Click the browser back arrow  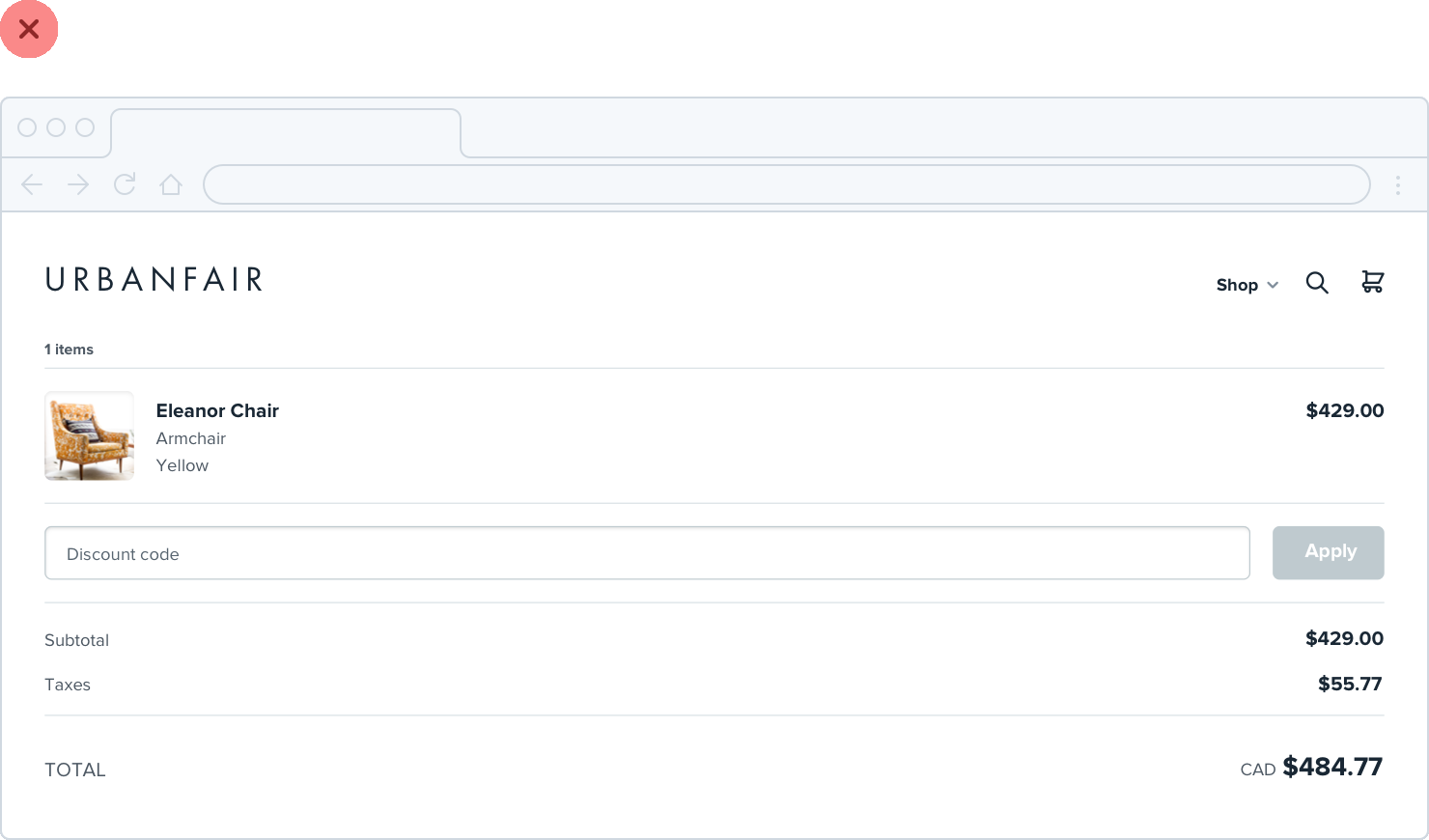coord(32,184)
